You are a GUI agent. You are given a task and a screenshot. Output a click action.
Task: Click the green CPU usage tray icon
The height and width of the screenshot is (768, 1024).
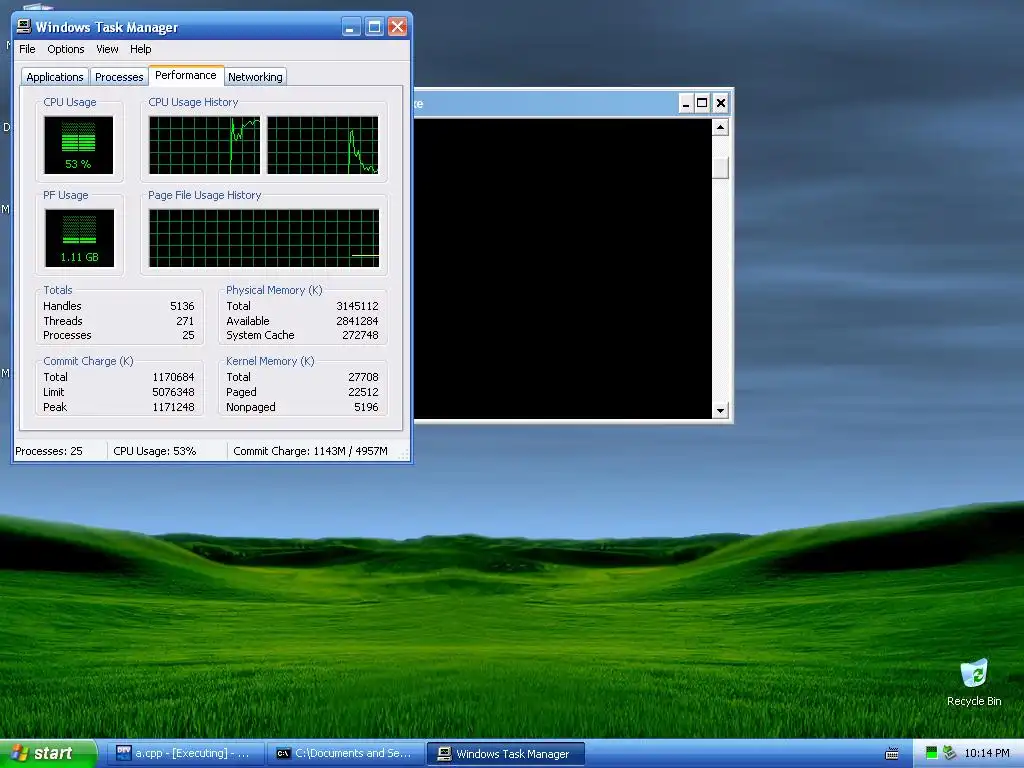(931, 753)
